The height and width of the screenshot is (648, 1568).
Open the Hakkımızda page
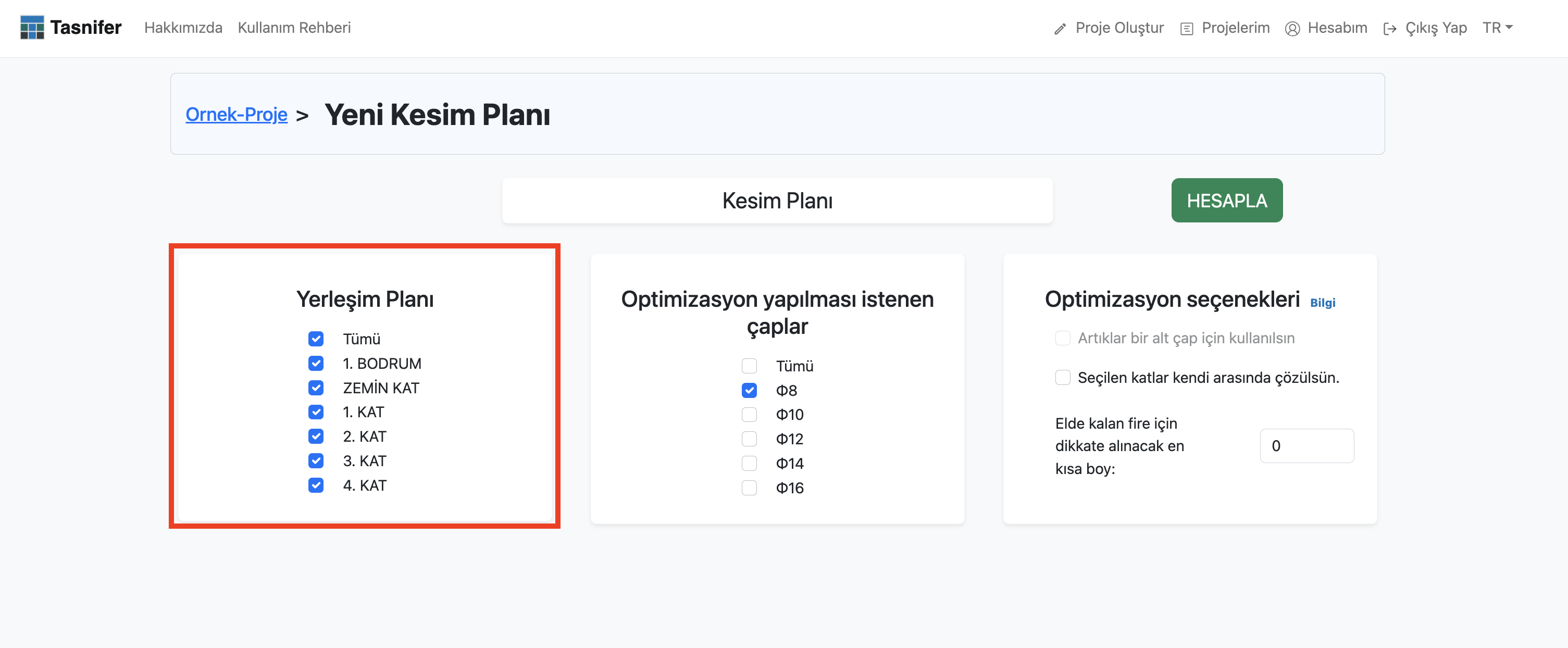point(183,28)
